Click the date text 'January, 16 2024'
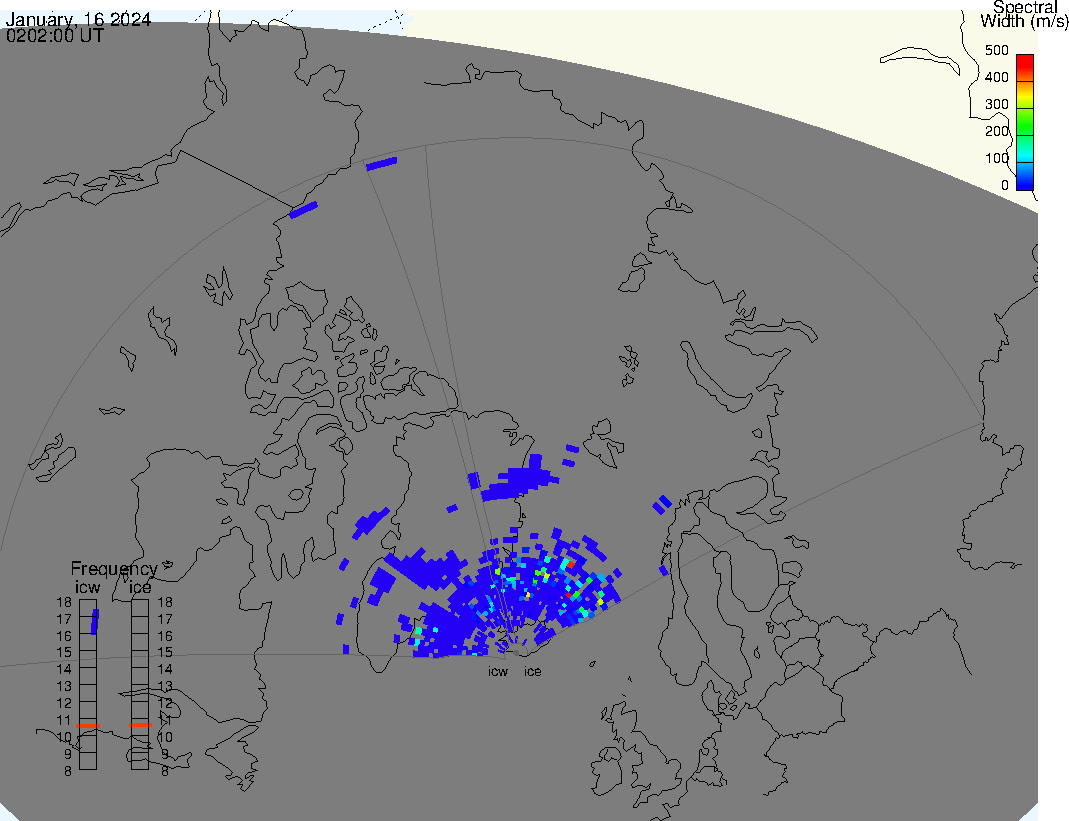The height and width of the screenshot is (821, 1069). (78, 19)
